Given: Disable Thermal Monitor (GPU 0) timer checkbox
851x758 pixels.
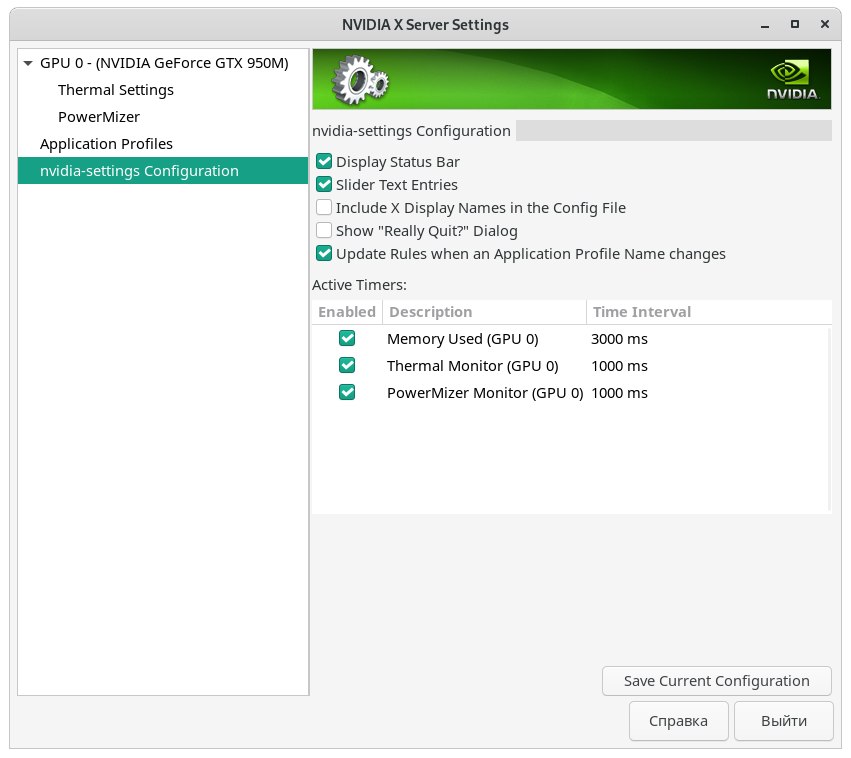Looking at the screenshot, I should (347, 366).
